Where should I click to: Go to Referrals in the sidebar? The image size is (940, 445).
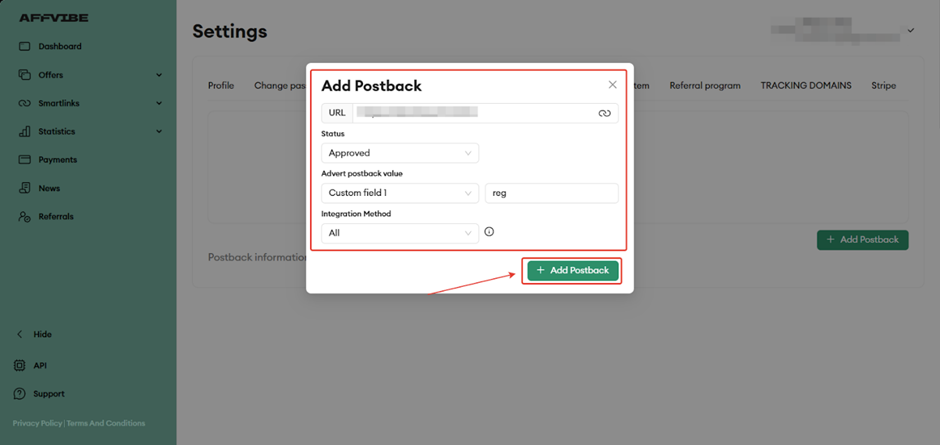click(x=55, y=216)
